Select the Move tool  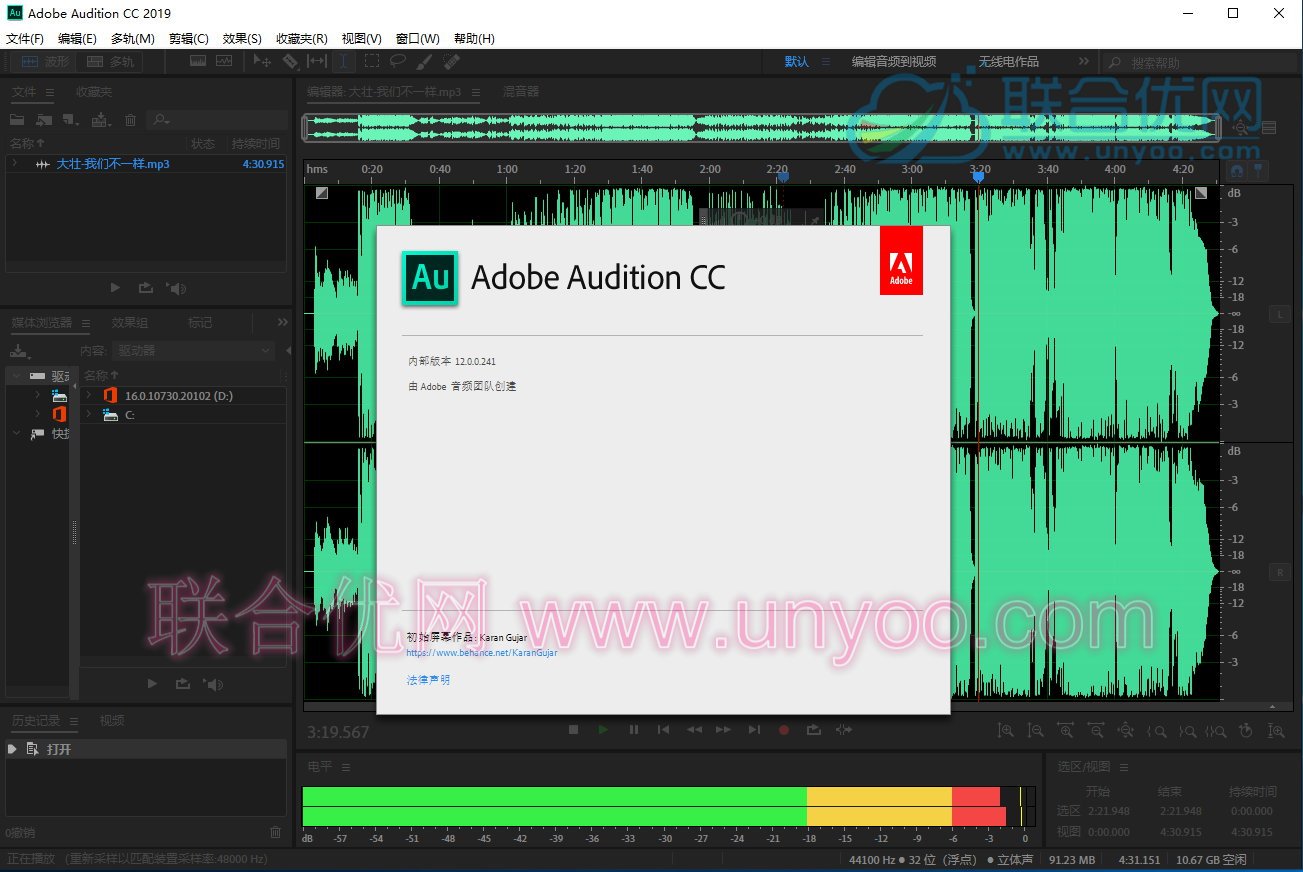pos(263,62)
